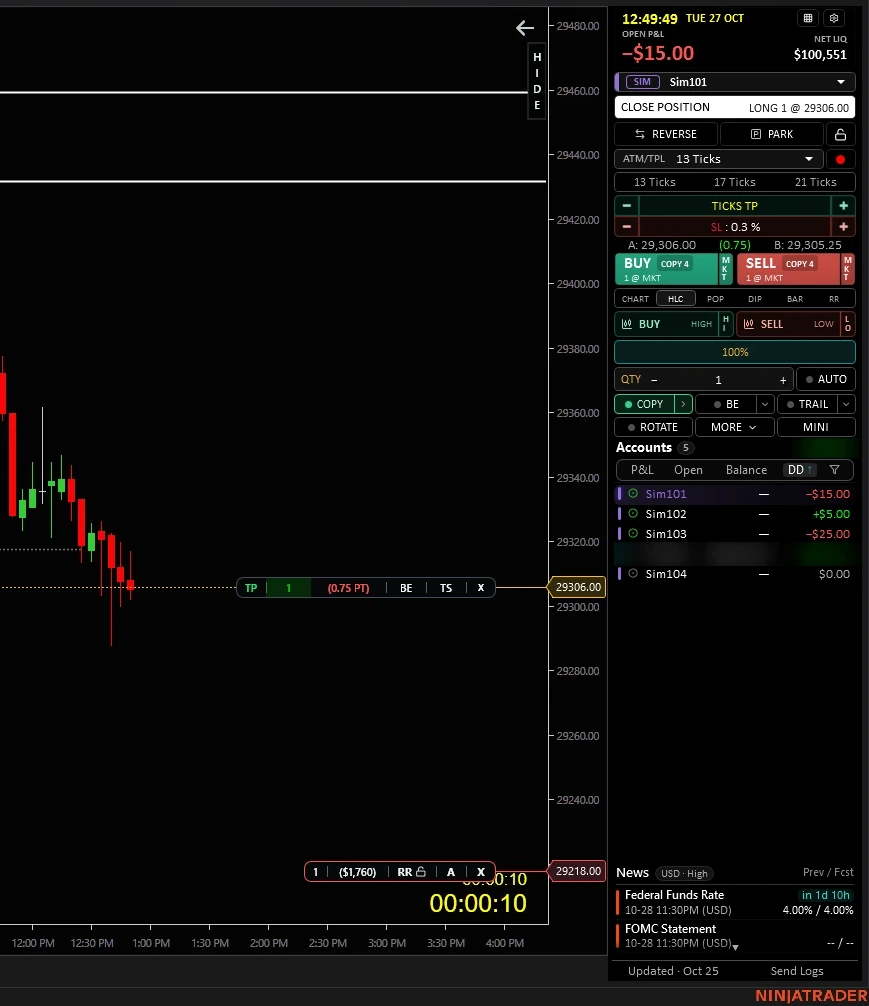Select the 21 Ticks preset

(816, 182)
